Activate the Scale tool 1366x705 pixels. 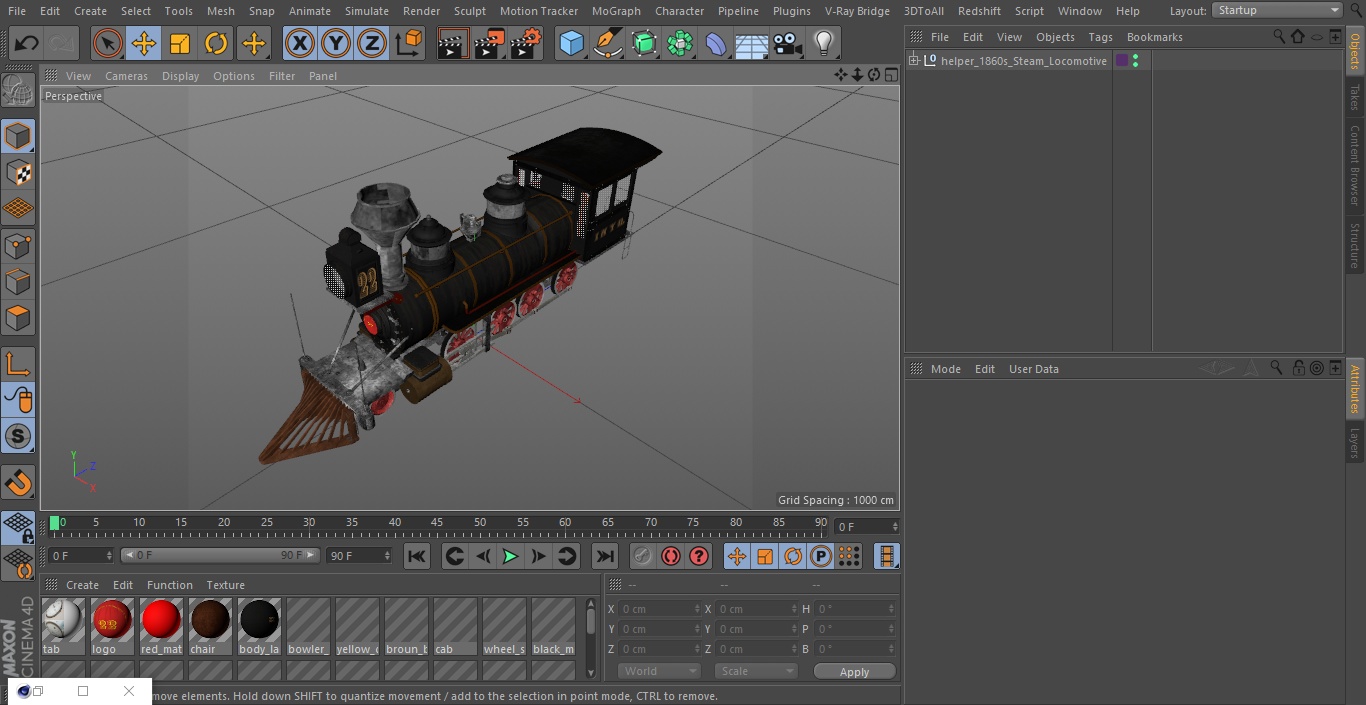coord(180,43)
